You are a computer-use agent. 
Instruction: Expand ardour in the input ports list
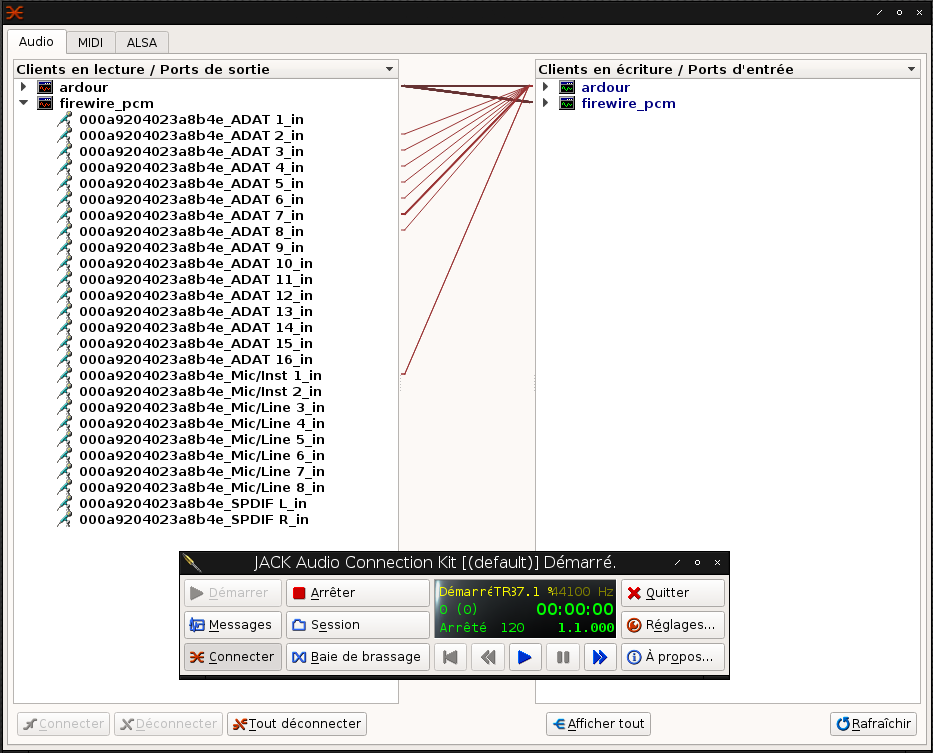click(546, 87)
